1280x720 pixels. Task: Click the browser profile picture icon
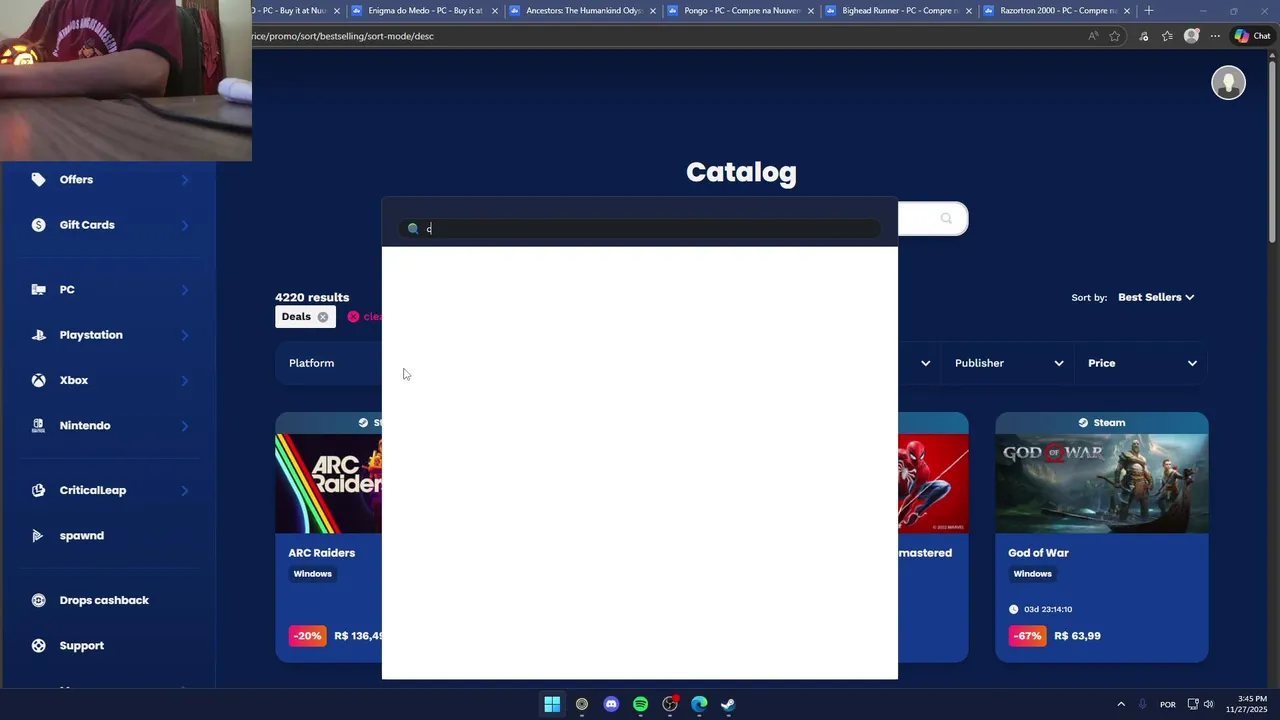1191,36
